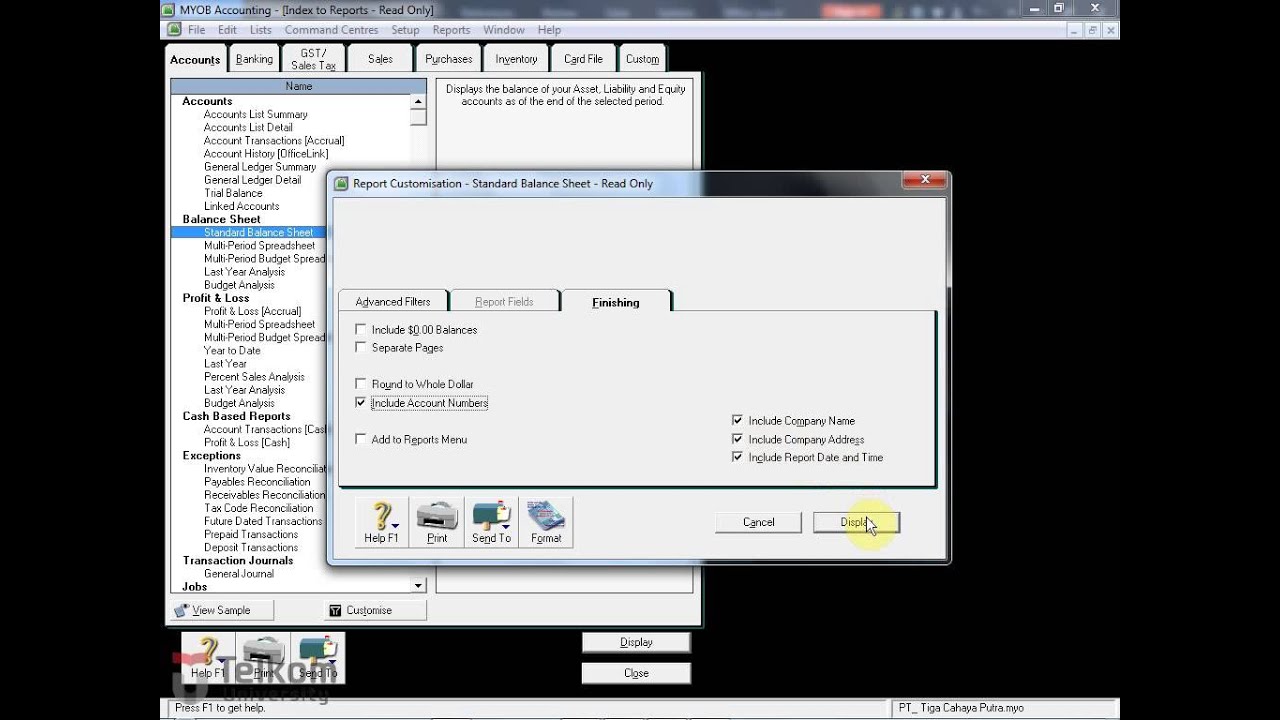1280x720 pixels.
Task: Open the Window menu
Action: 504,30
